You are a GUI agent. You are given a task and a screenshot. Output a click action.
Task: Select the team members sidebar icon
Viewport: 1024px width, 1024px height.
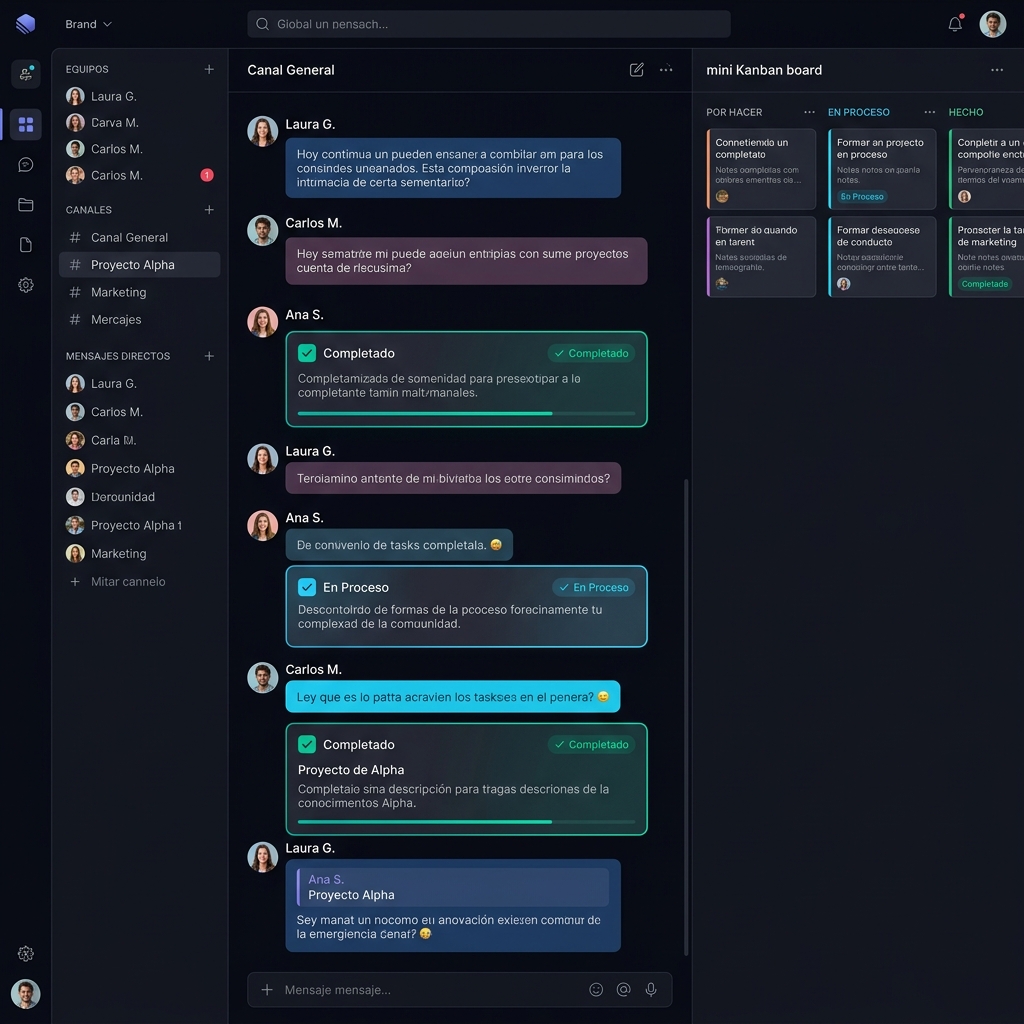(26, 74)
